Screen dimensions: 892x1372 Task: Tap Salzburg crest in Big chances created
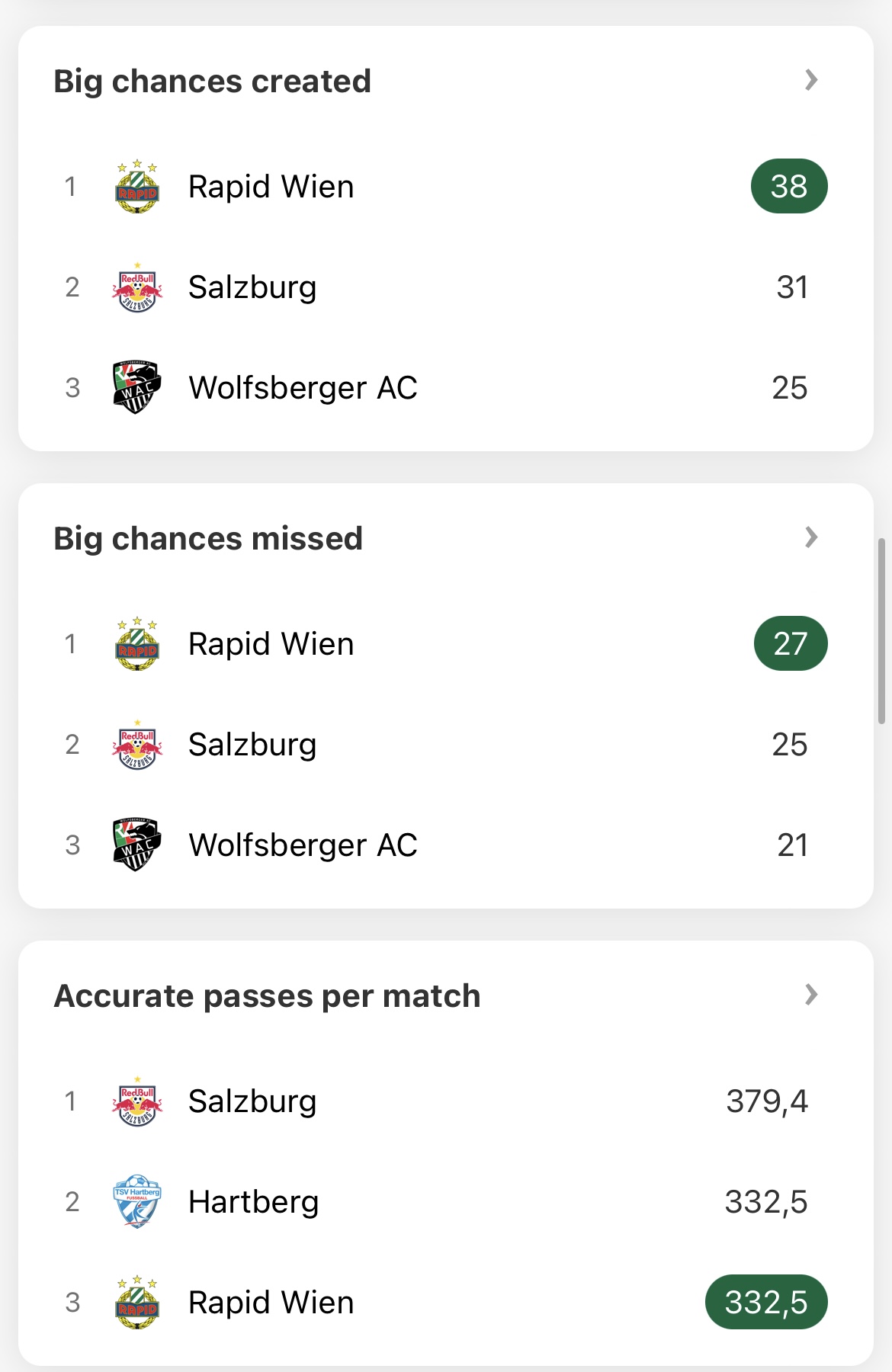point(137,287)
